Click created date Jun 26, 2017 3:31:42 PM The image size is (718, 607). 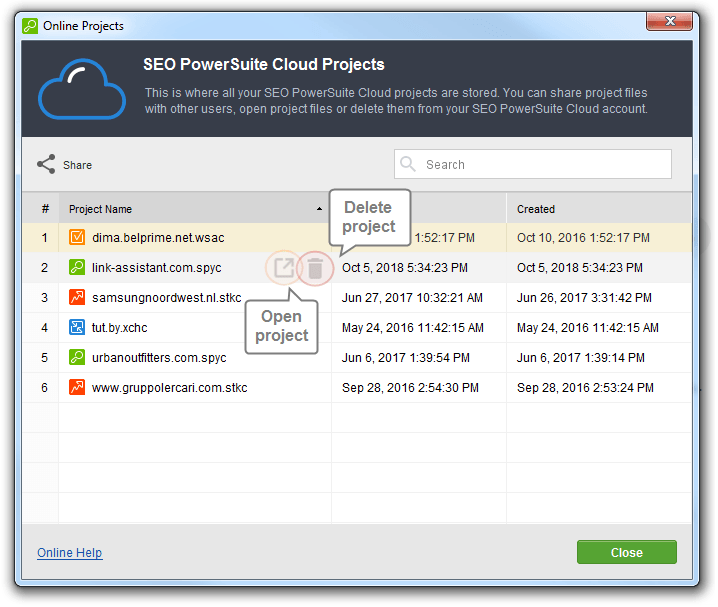click(x=584, y=298)
